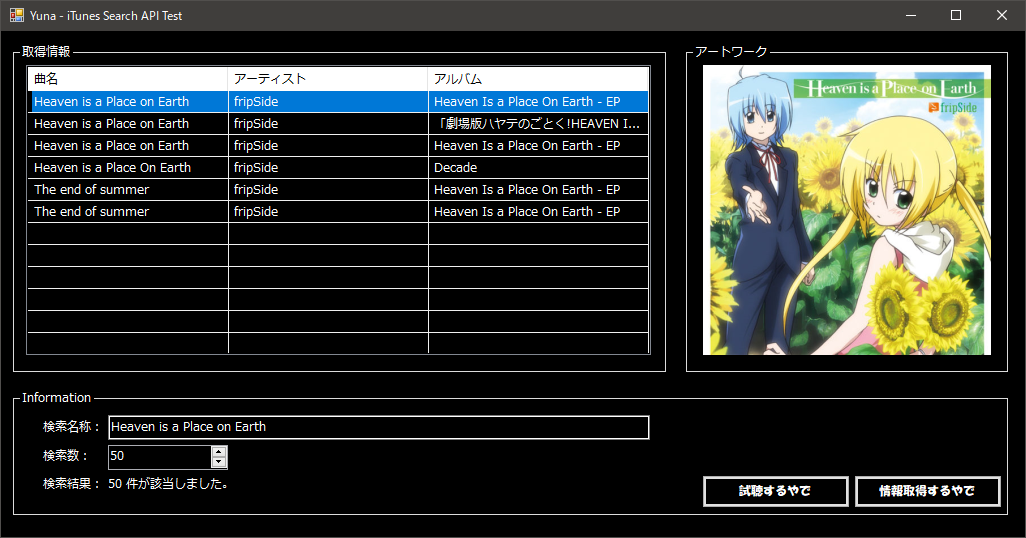Screen dimensions: 1026x538
Task: Select the highlighted Heaven is a Place on Earth song cell
Action: (x=128, y=101)
